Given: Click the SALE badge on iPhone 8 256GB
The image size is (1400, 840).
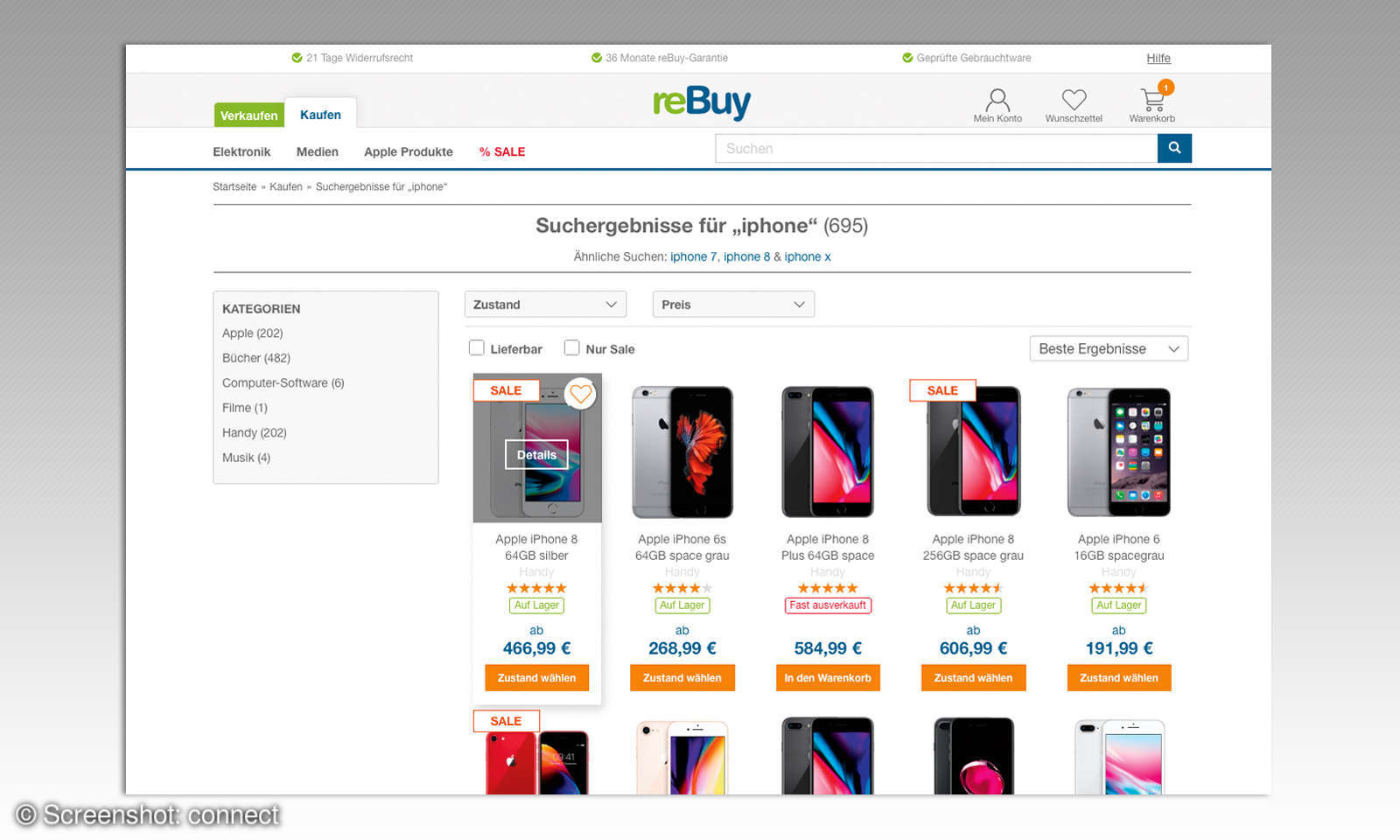Looking at the screenshot, I should pyautogui.click(x=942, y=390).
